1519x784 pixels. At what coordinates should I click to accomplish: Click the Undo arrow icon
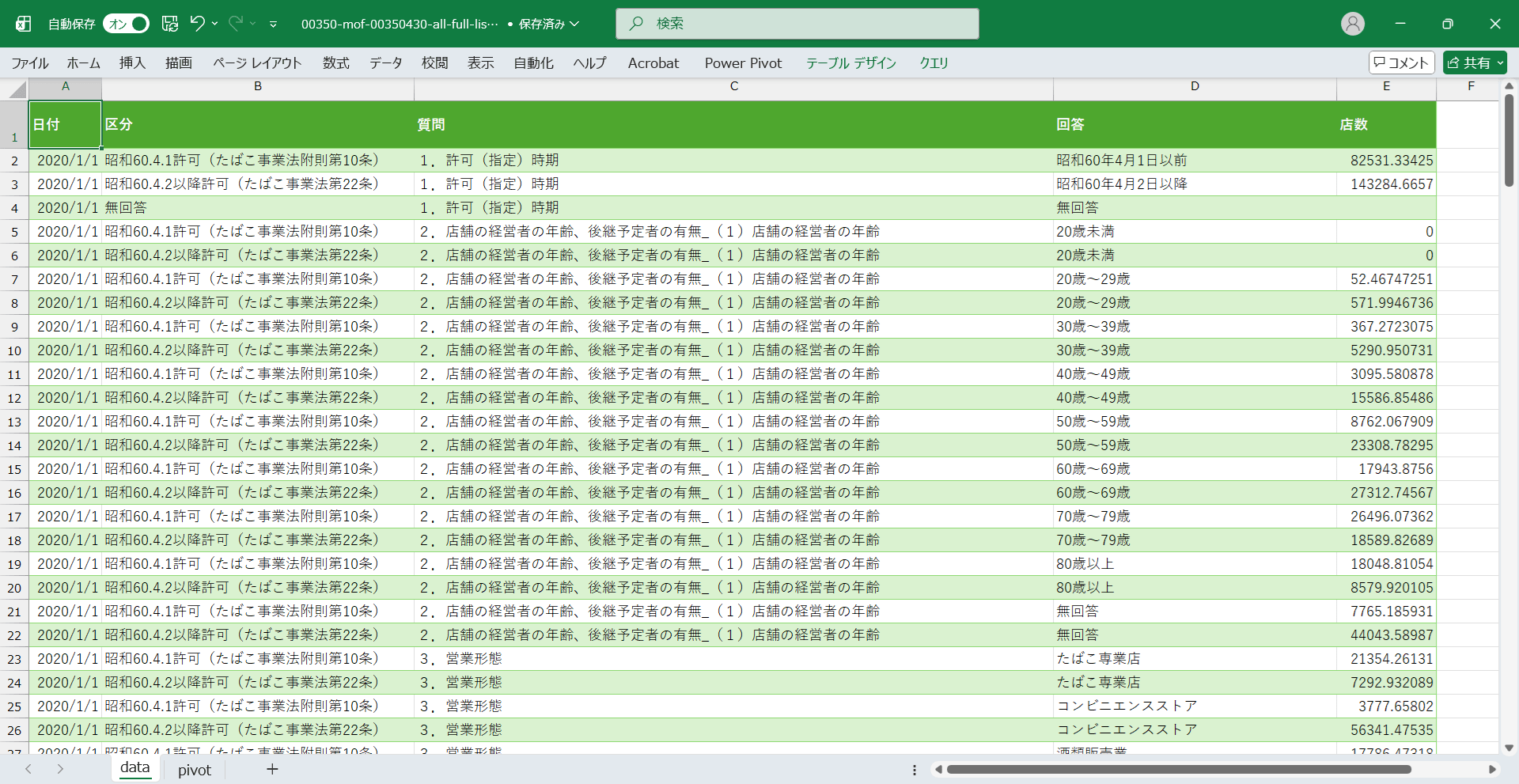coord(197,24)
